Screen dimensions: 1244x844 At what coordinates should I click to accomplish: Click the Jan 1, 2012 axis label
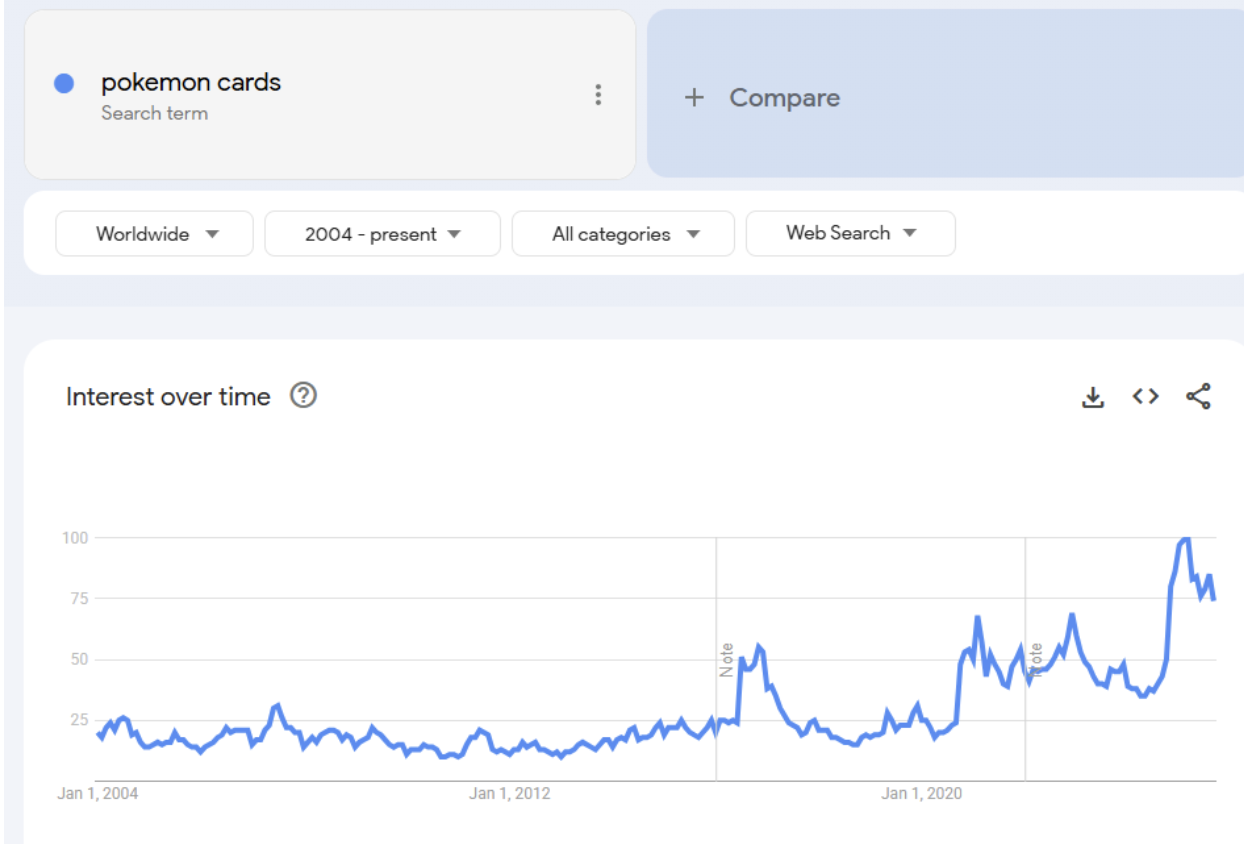click(x=510, y=794)
